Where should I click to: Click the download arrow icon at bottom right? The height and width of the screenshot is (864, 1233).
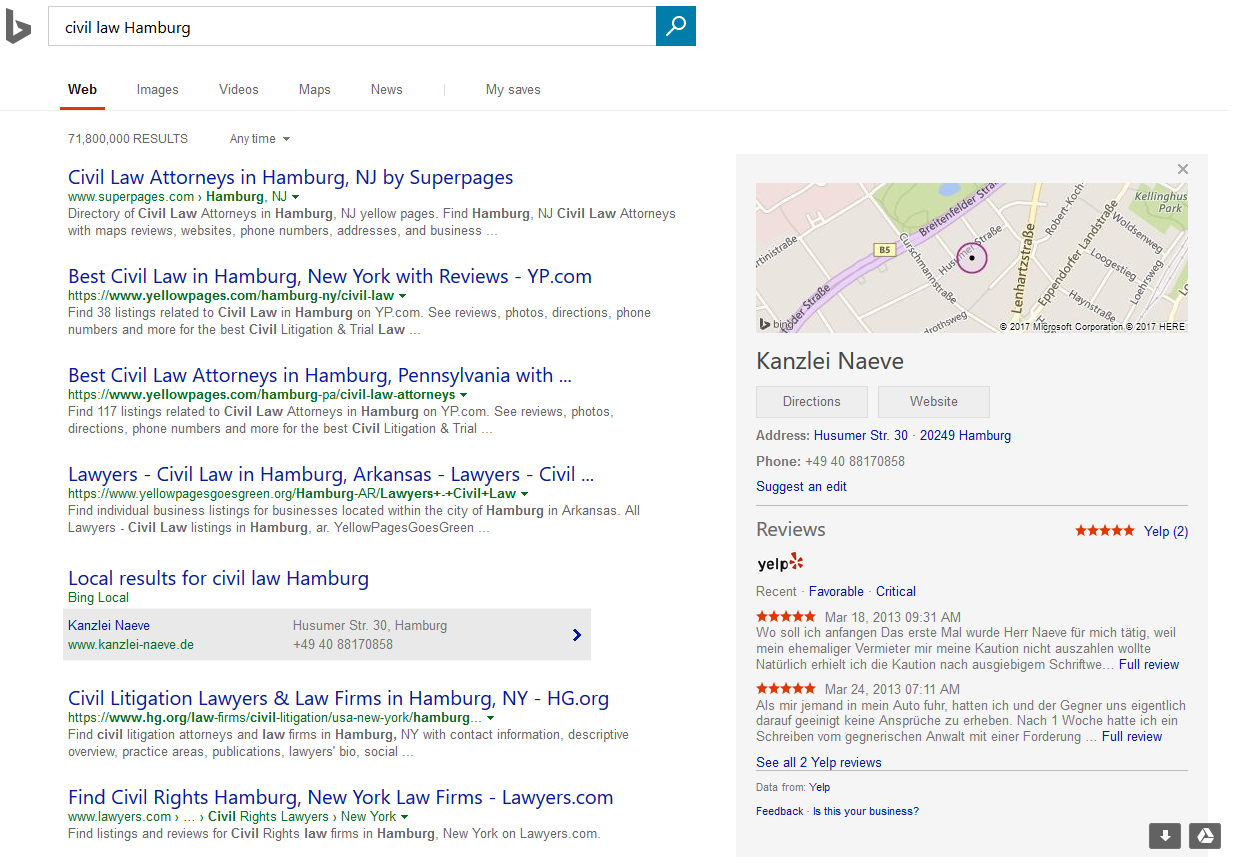coord(1164,836)
